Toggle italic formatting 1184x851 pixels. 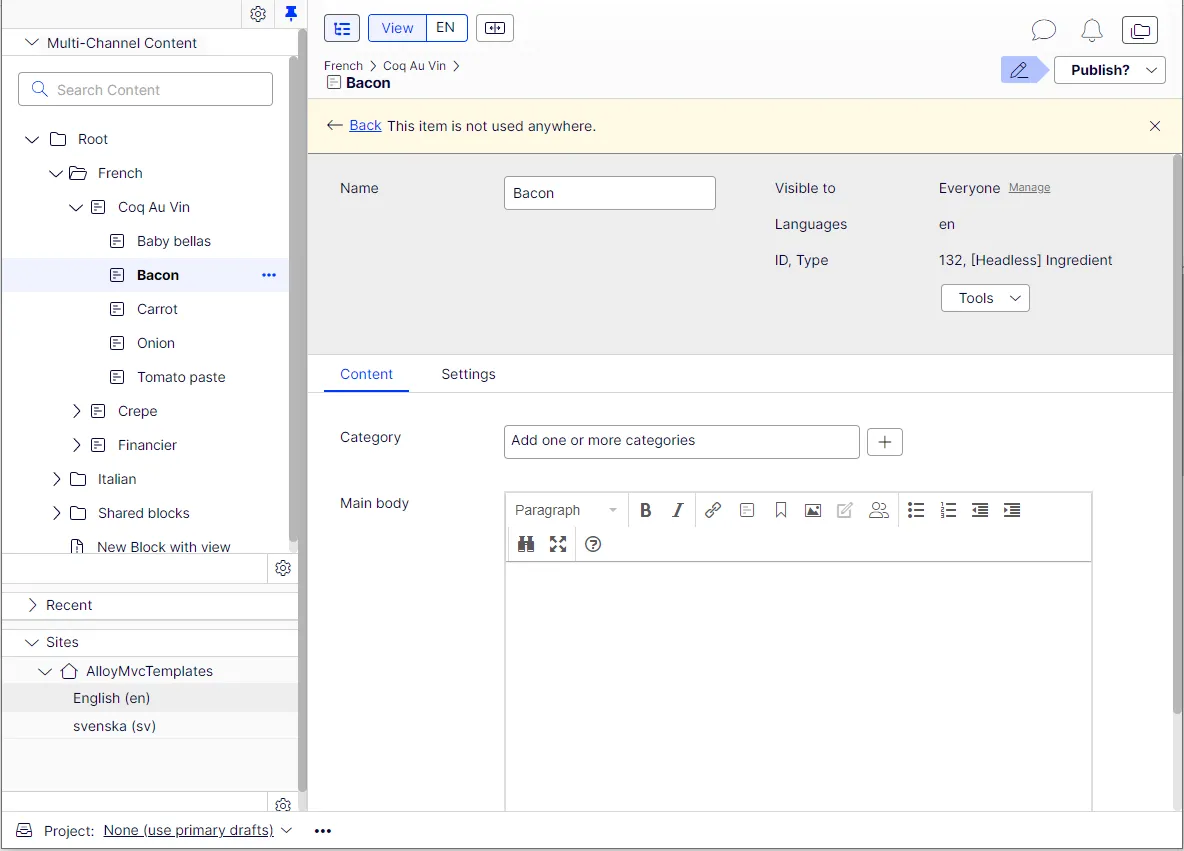pyautogui.click(x=677, y=510)
